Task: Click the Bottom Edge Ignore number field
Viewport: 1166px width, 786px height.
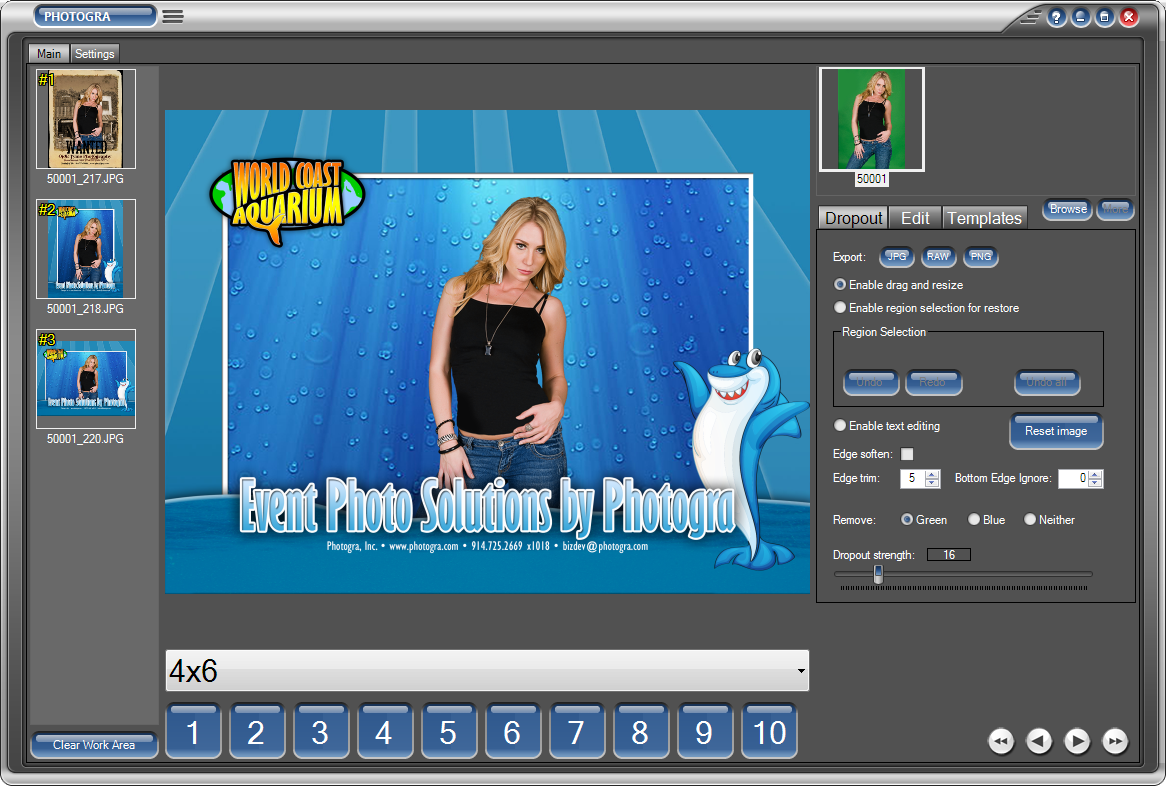Action: pyautogui.click(x=1074, y=478)
